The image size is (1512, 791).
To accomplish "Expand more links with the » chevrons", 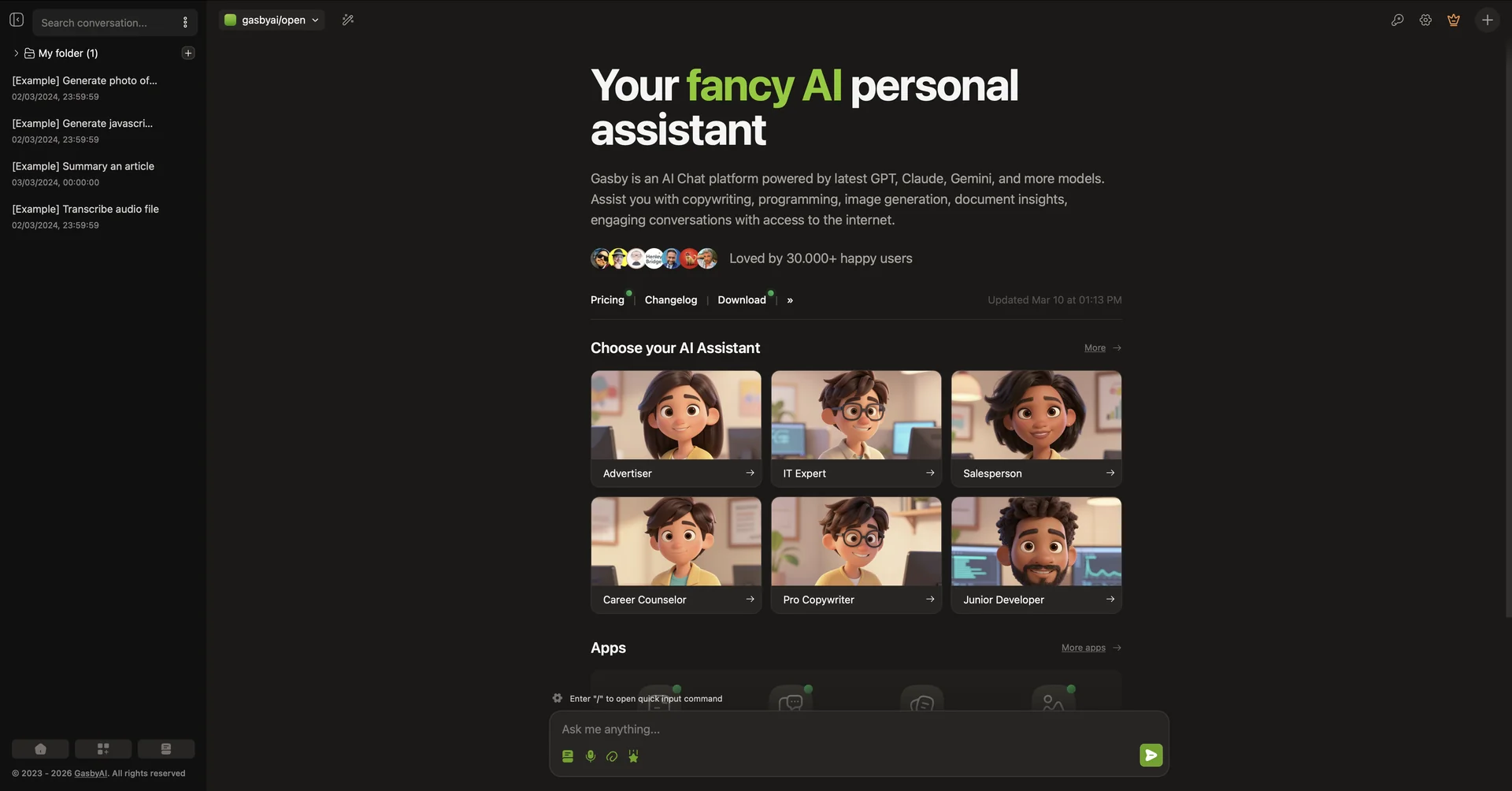I will point(790,300).
